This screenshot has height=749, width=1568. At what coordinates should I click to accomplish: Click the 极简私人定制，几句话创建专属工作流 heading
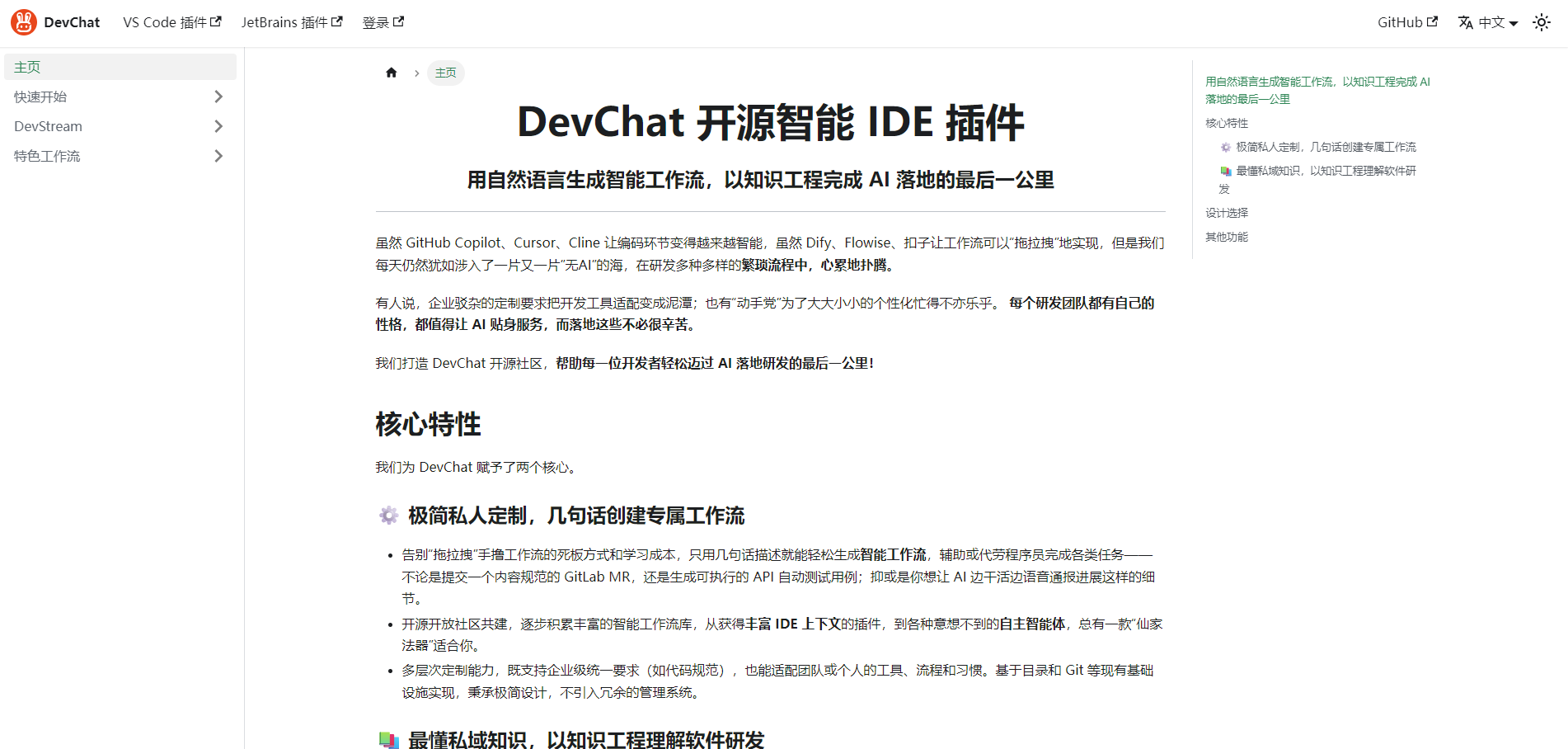(576, 516)
